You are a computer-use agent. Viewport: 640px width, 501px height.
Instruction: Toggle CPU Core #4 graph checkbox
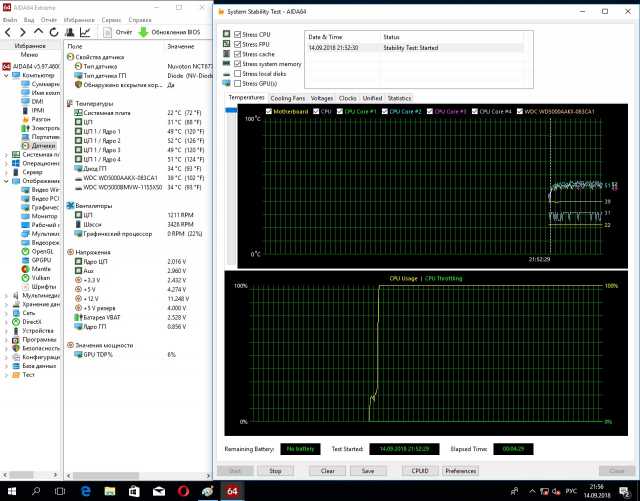475,111
